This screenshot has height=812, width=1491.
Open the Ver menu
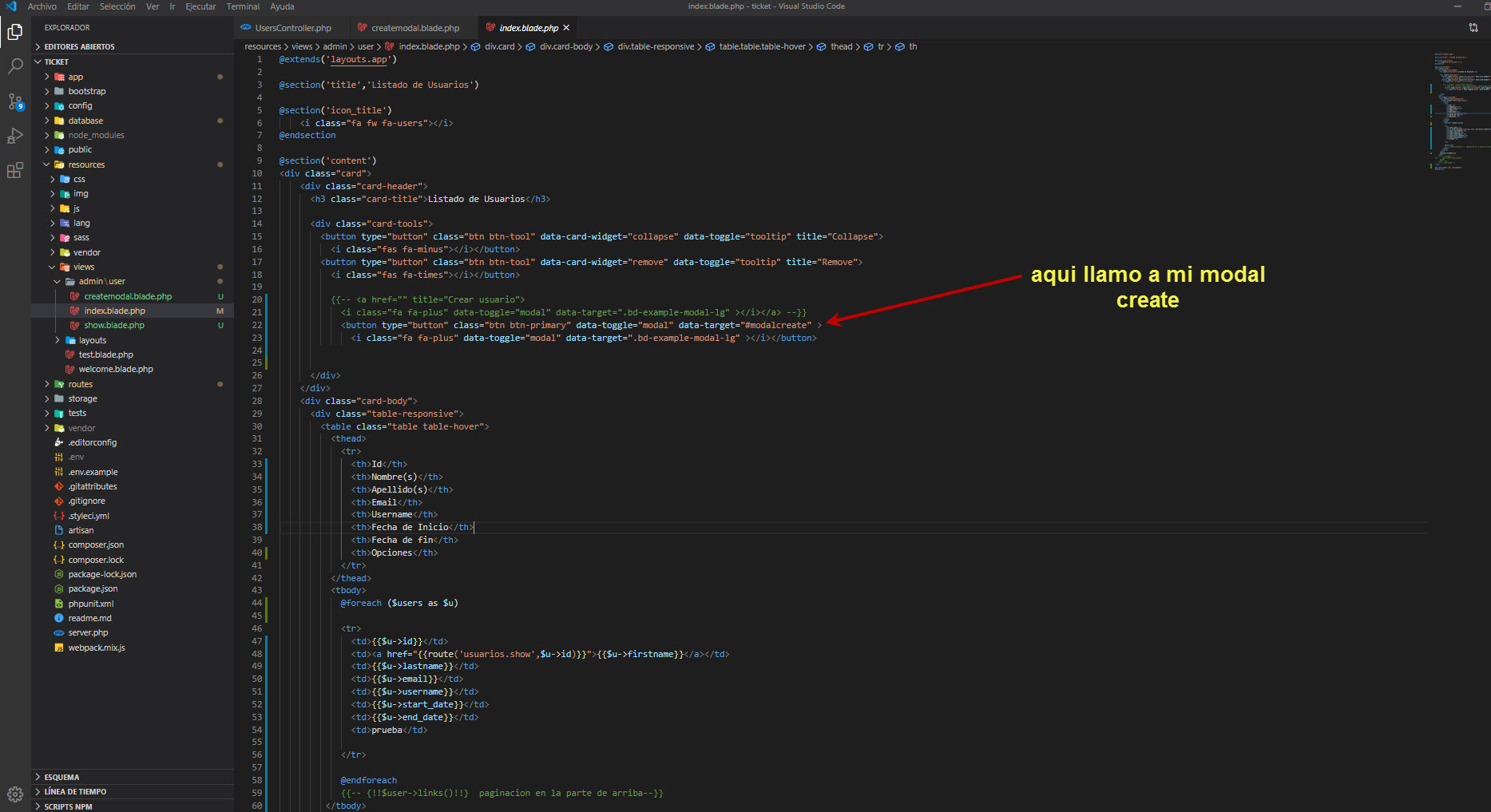(x=153, y=6)
